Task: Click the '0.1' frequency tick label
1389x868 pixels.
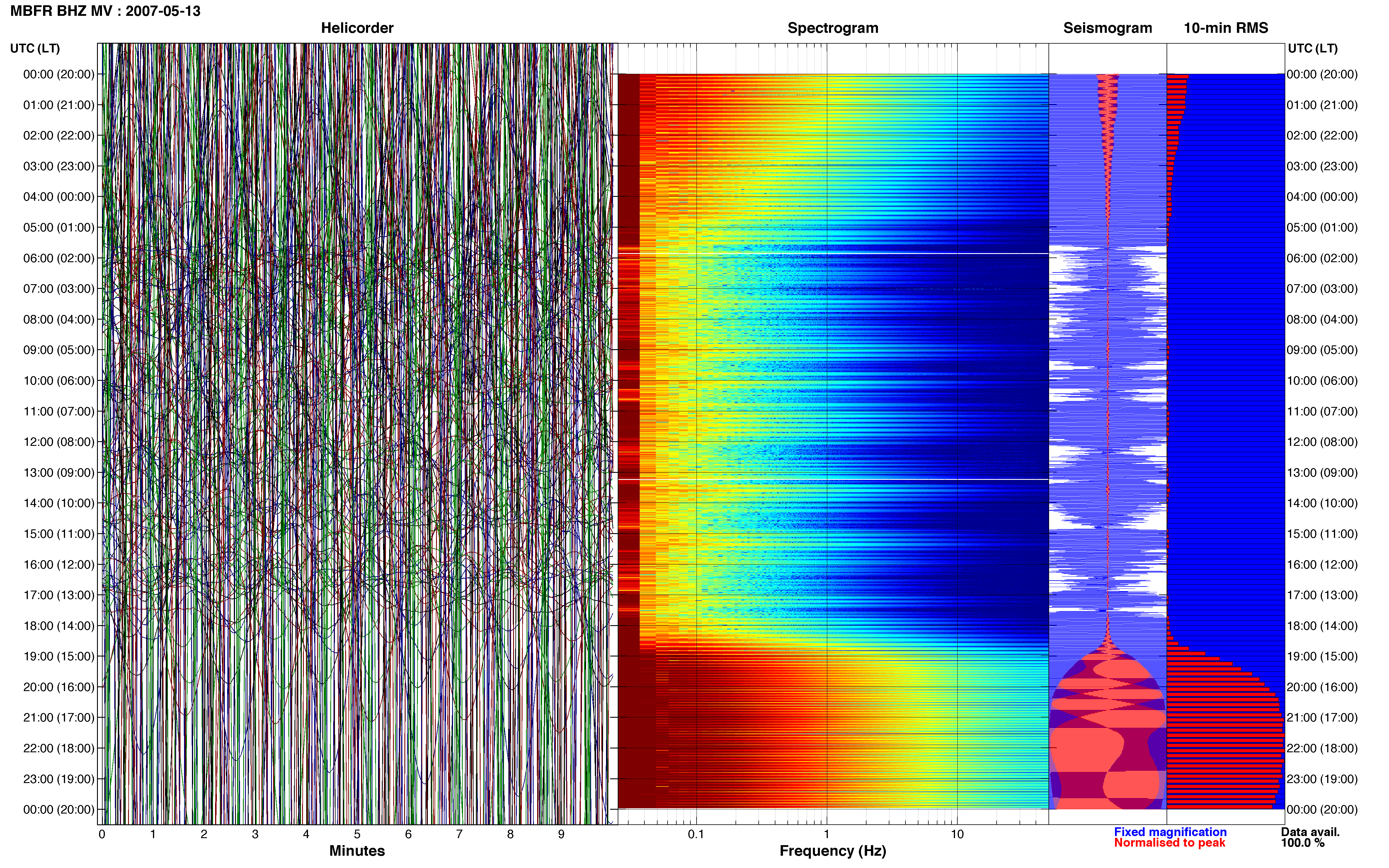Action: pos(696,834)
